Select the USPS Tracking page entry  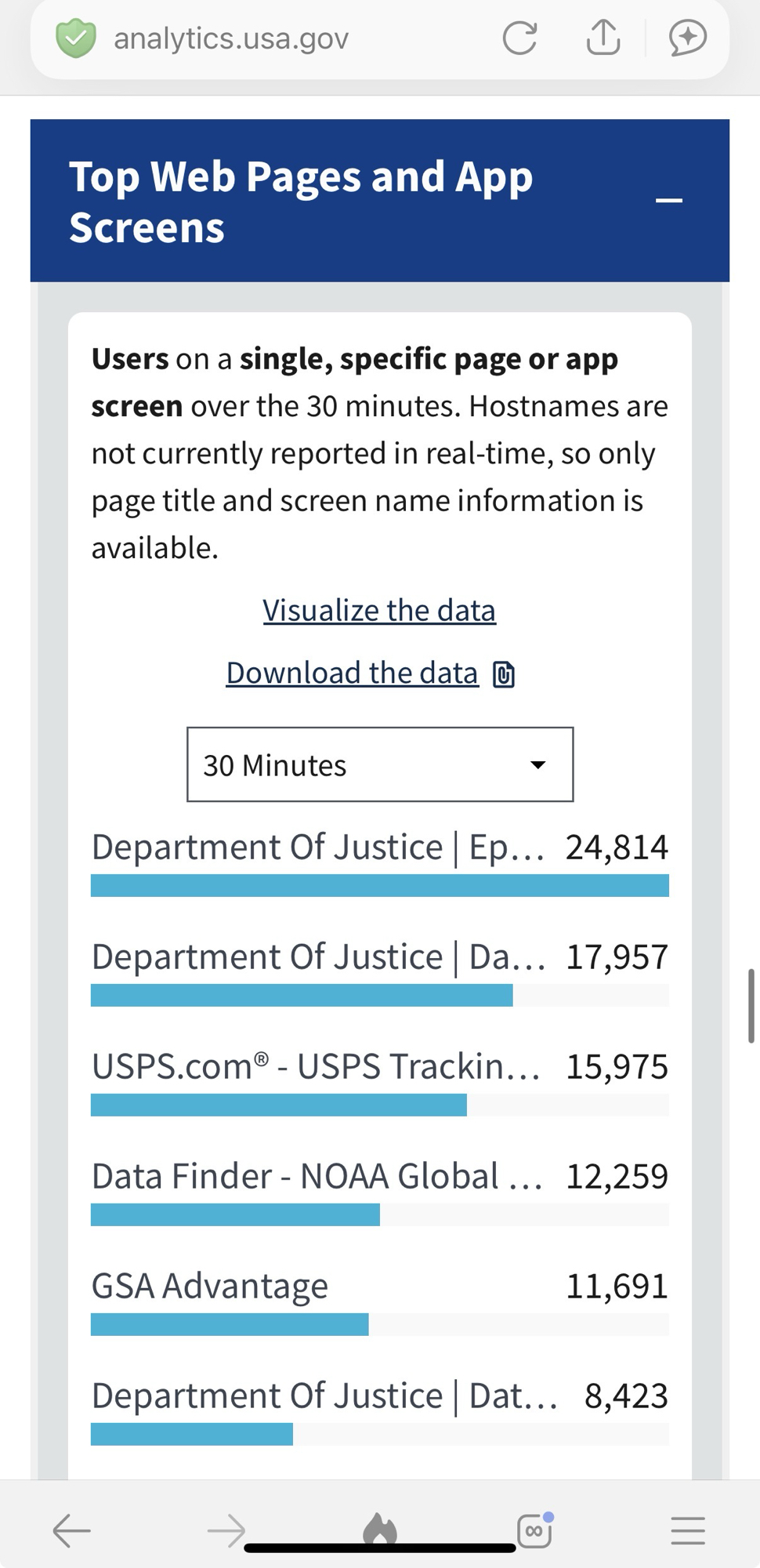click(315, 1066)
